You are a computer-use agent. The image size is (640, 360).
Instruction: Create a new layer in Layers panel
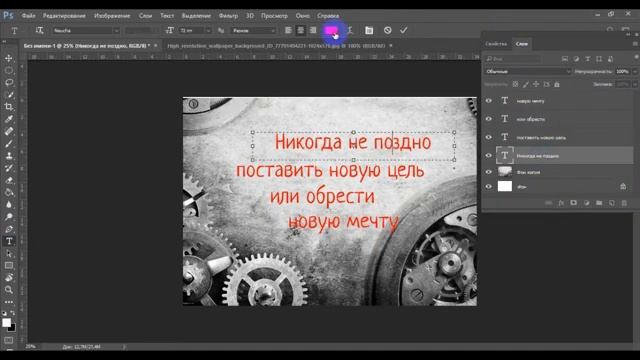coord(611,203)
